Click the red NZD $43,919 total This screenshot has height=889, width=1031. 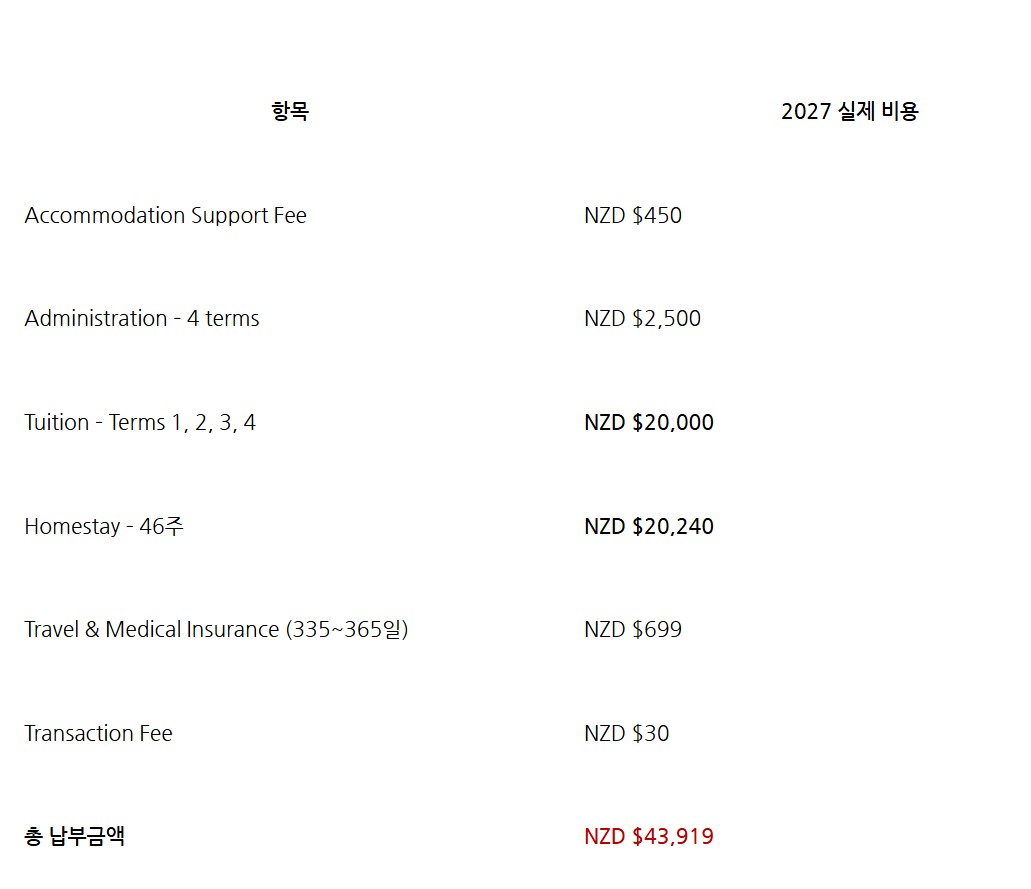[x=649, y=836]
